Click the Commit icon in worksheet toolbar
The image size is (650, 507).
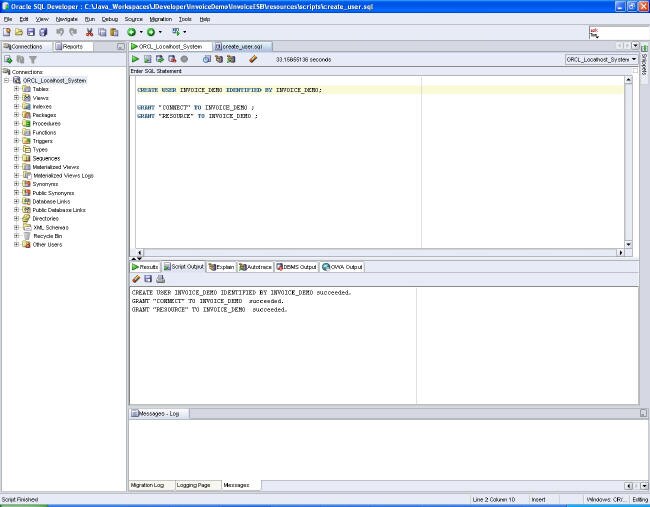[x=160, y=59]
